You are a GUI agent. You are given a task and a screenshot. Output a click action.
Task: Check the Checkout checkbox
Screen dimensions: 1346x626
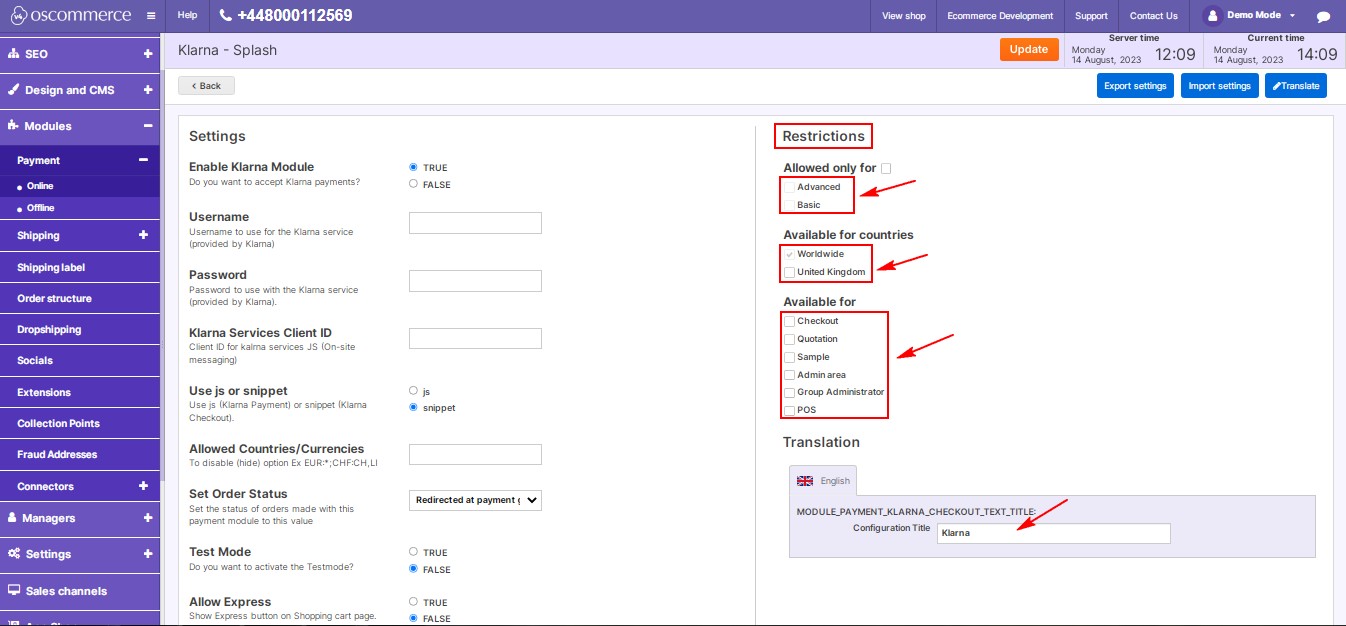tap(790, 321)
